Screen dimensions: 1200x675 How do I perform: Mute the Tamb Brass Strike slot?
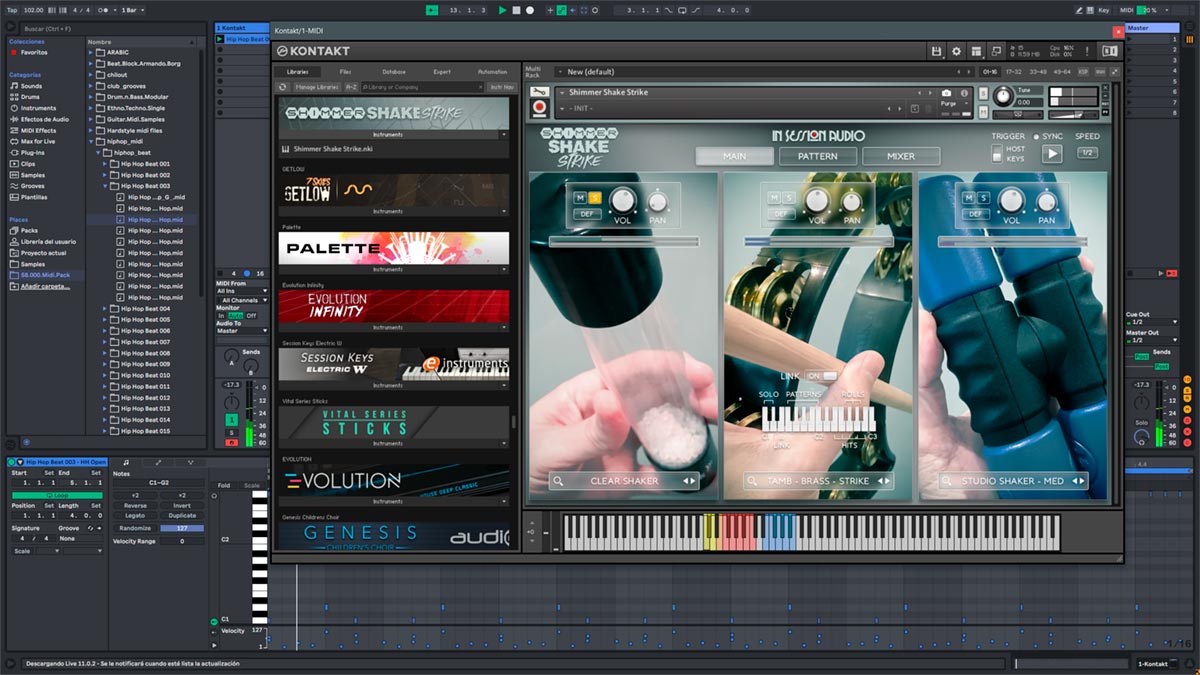(x=774, y=197)
